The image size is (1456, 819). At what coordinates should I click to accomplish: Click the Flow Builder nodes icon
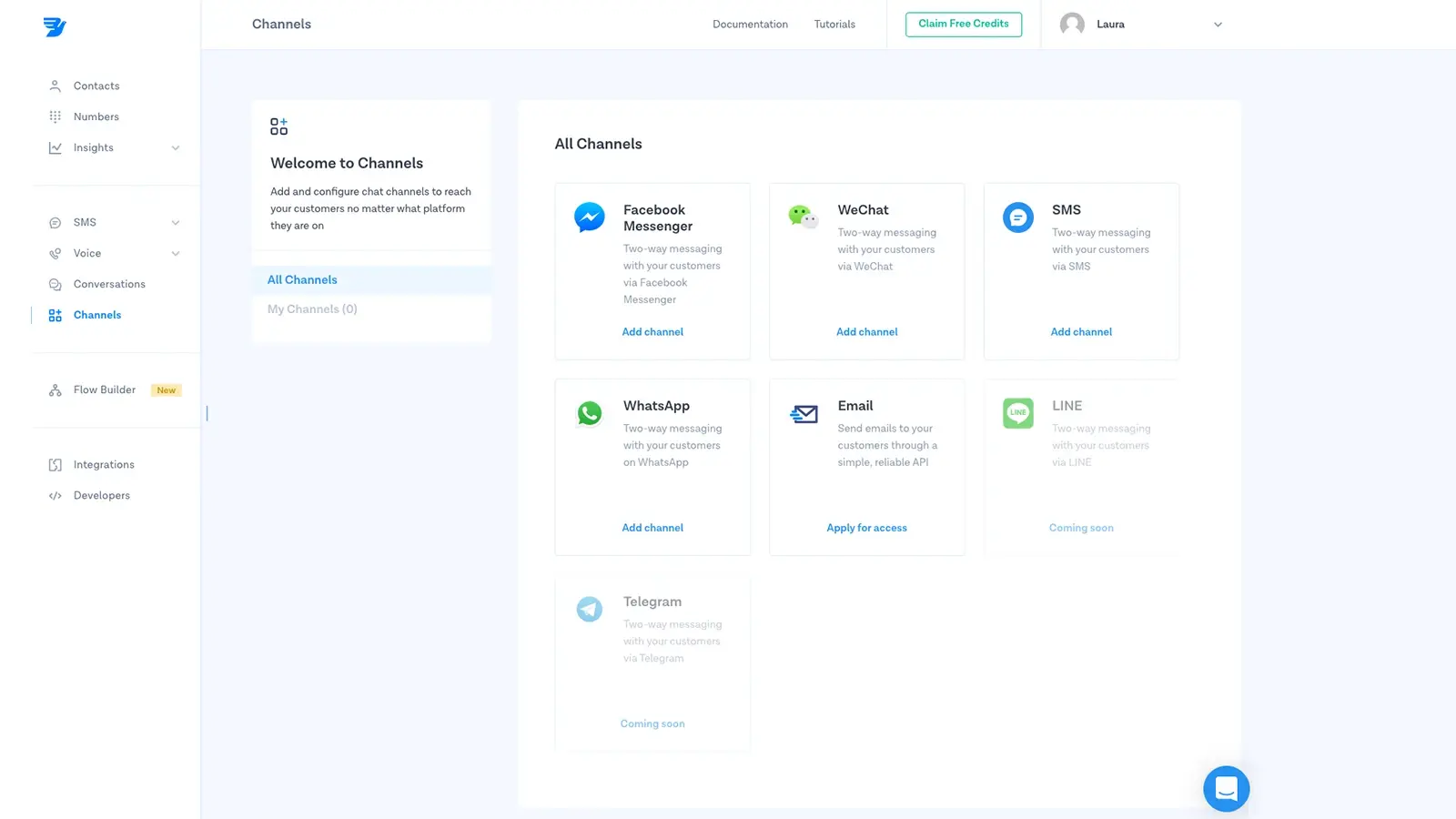(55, 389)
